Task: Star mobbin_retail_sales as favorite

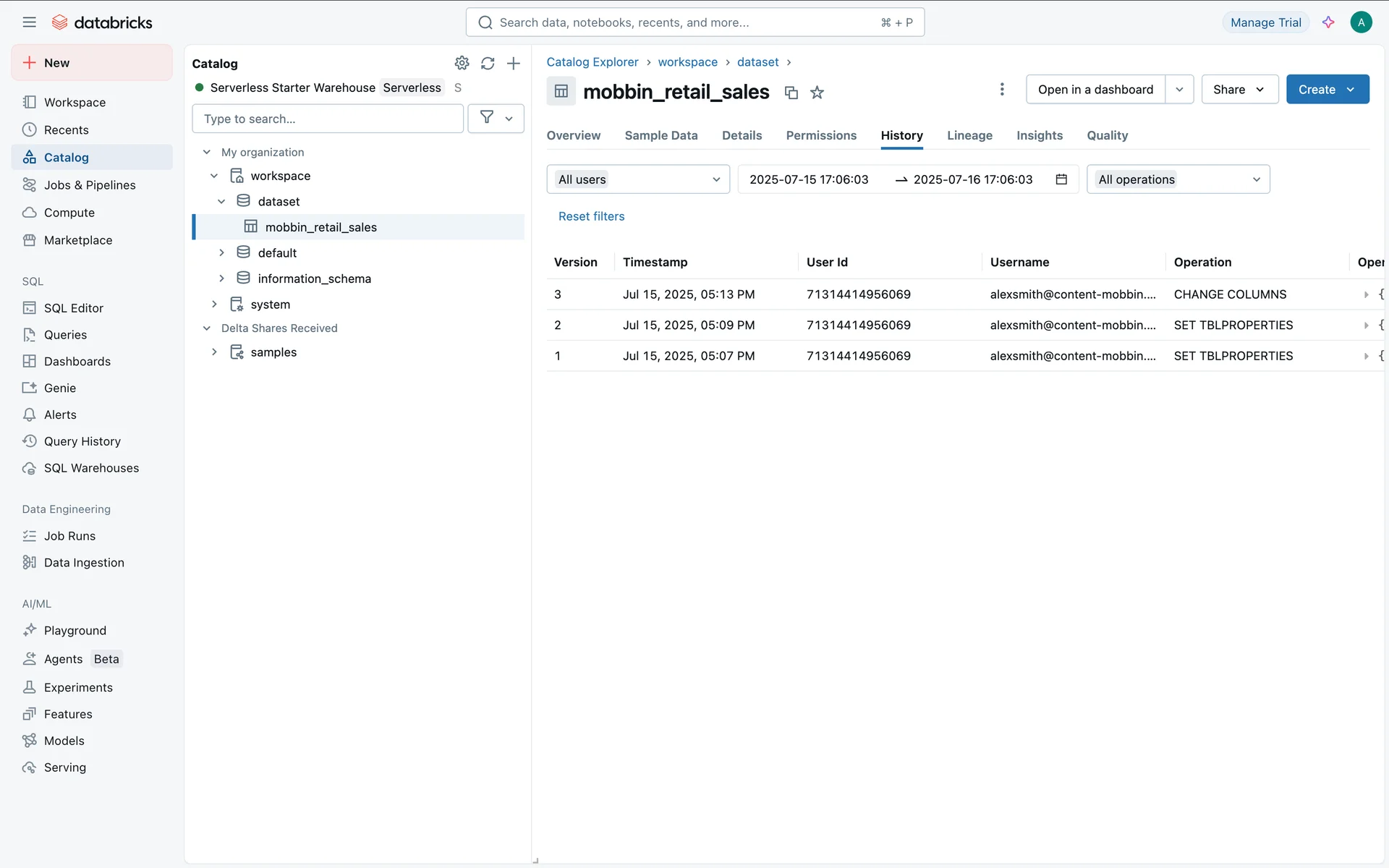Action: (817, 93)
